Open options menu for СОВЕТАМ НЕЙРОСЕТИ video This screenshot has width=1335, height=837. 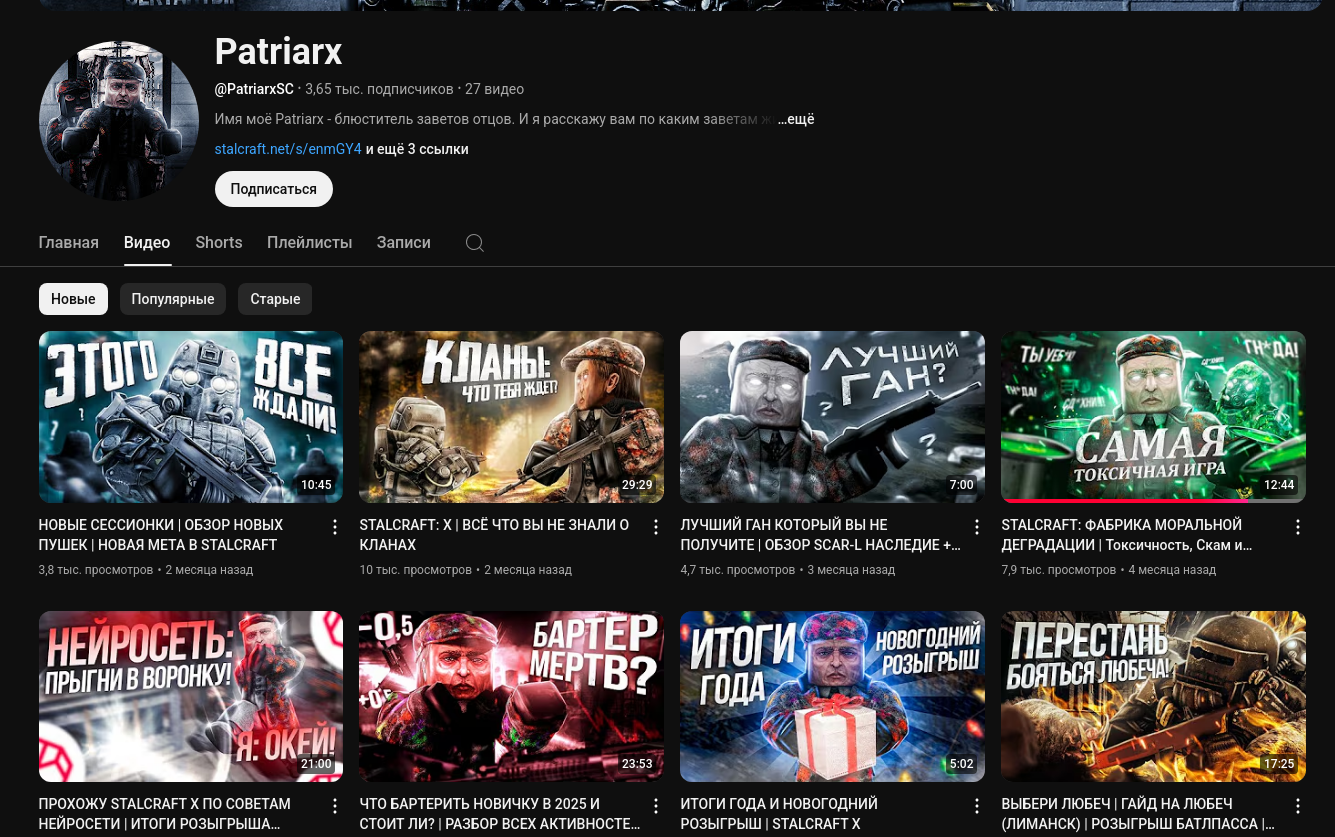pyautogui.click(x=335, y=806)
